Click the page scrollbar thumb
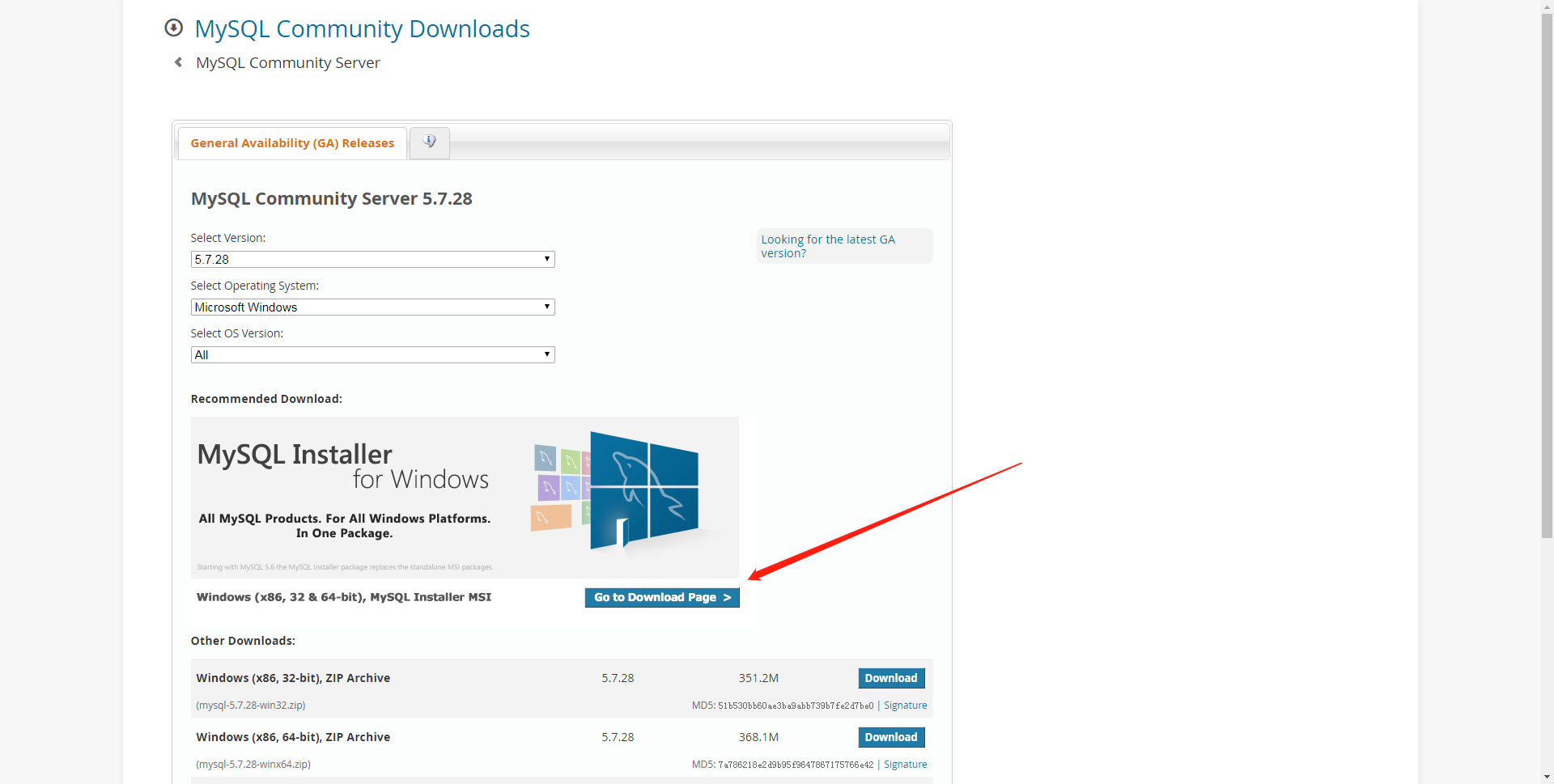 1547,275
